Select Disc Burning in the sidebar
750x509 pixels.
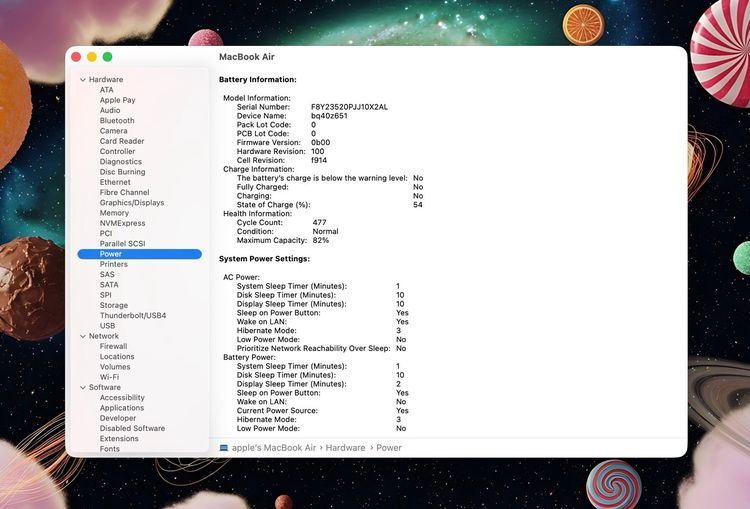(x=122, y=172)
